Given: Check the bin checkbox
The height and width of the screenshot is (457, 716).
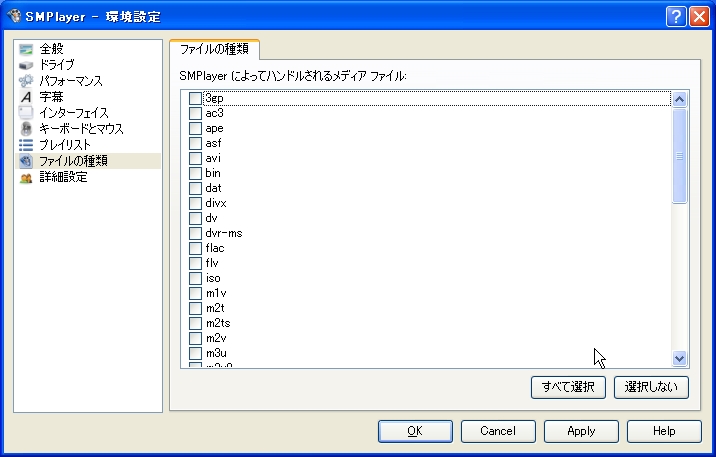Looking at the screenshot, I should (195, 173).
